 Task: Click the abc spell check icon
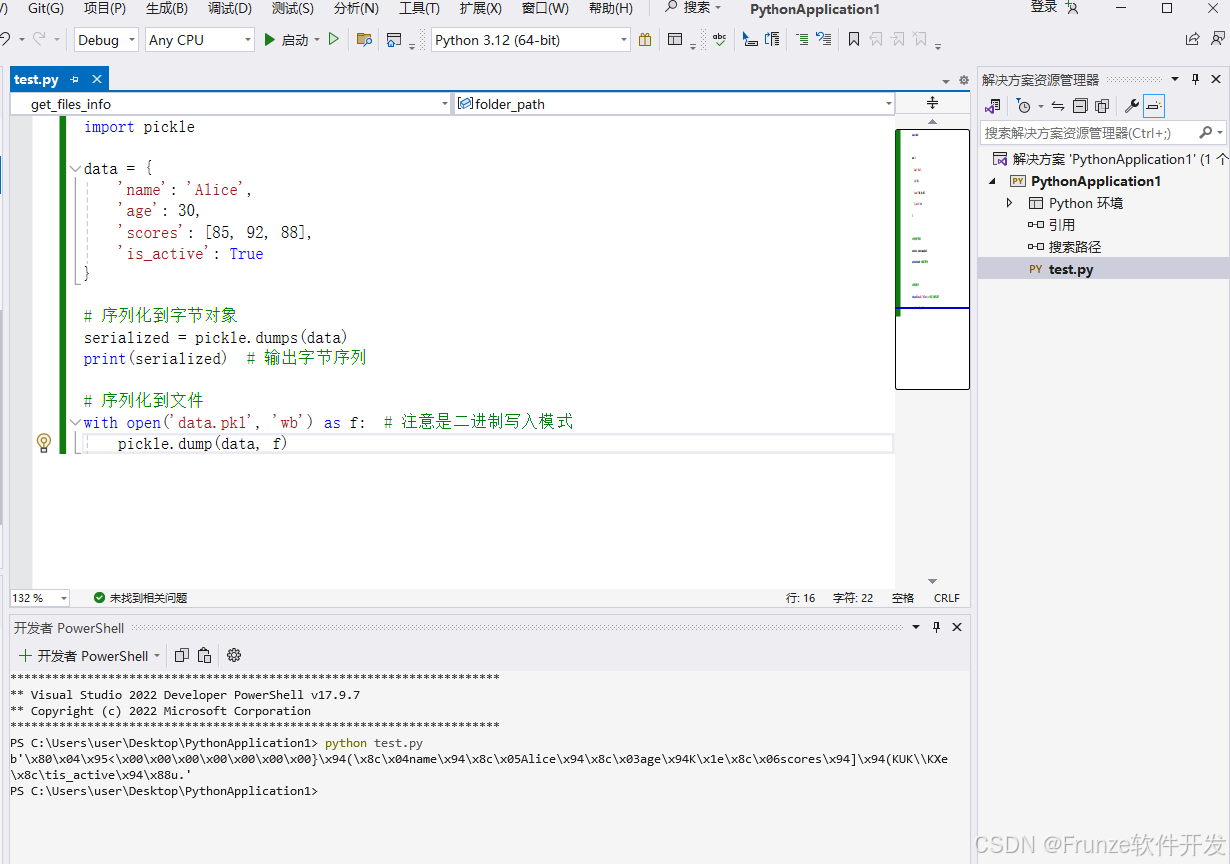719,40
